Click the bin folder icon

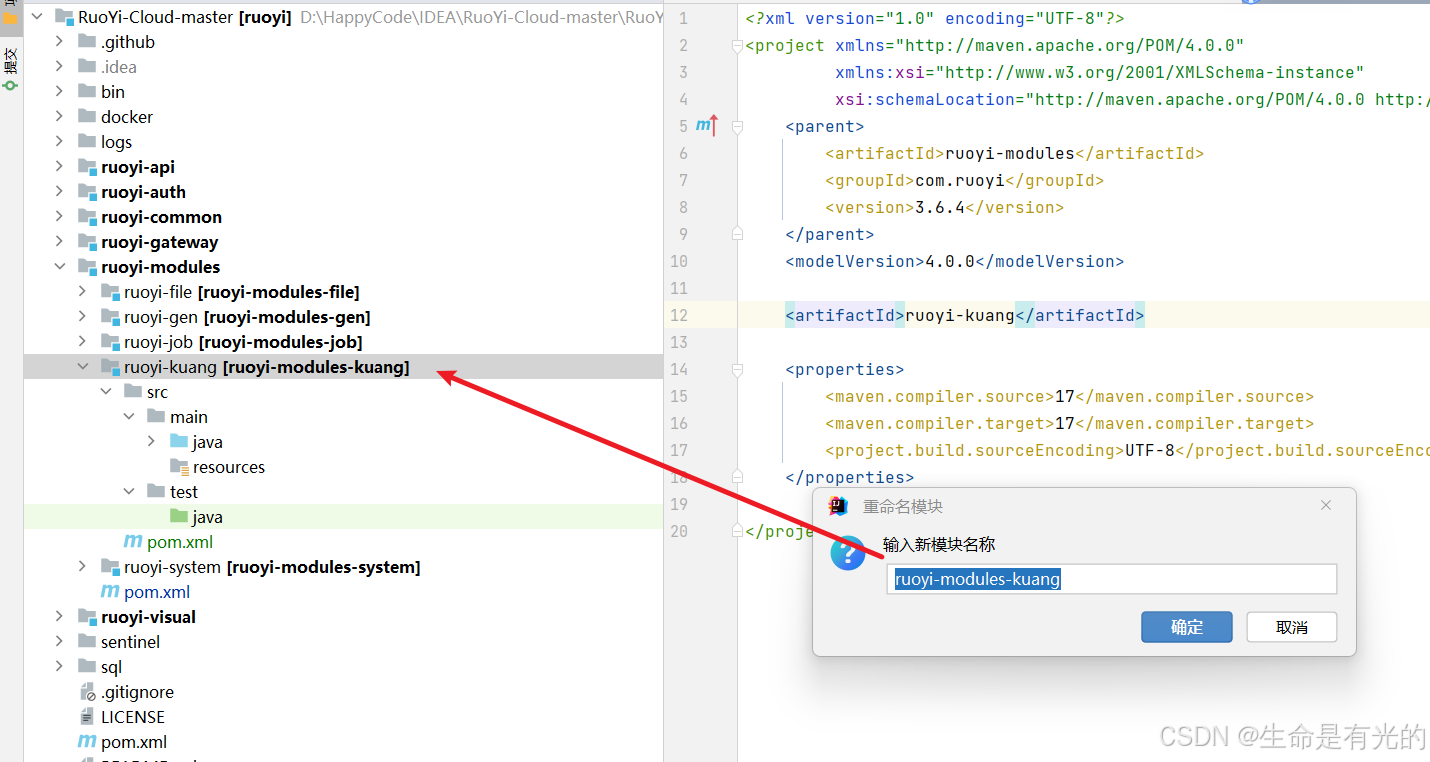[87, 92]
